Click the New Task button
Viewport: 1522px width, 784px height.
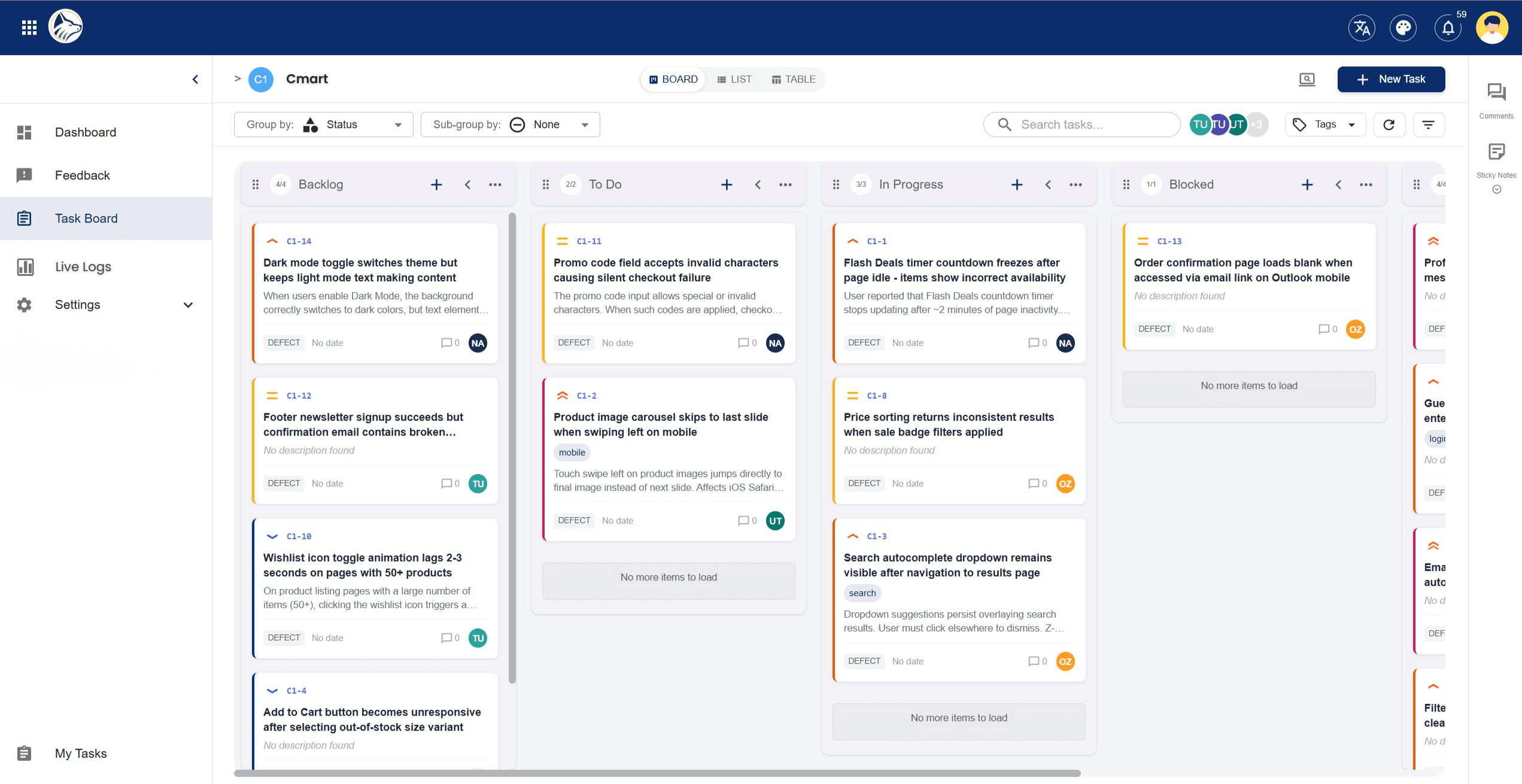1391,79
